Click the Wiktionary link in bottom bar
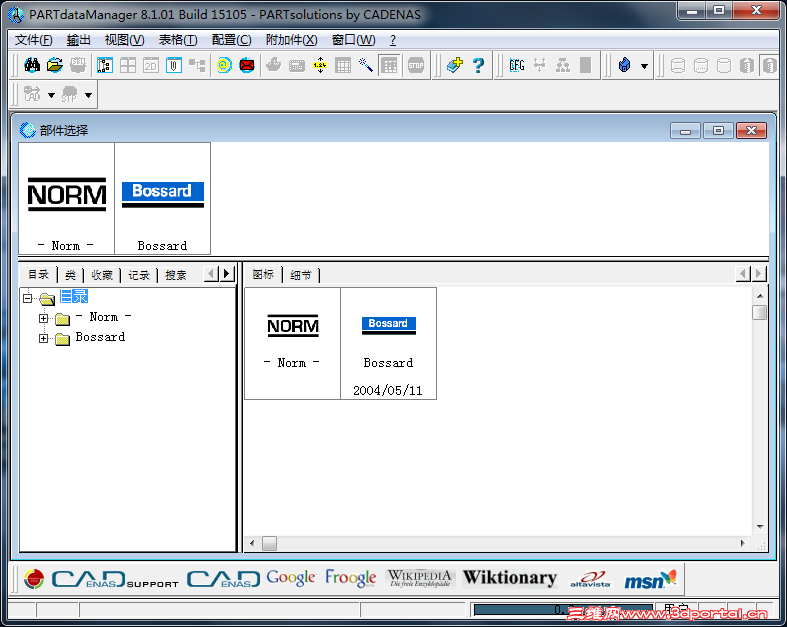The image size is (787, 627). pos(509,578)
